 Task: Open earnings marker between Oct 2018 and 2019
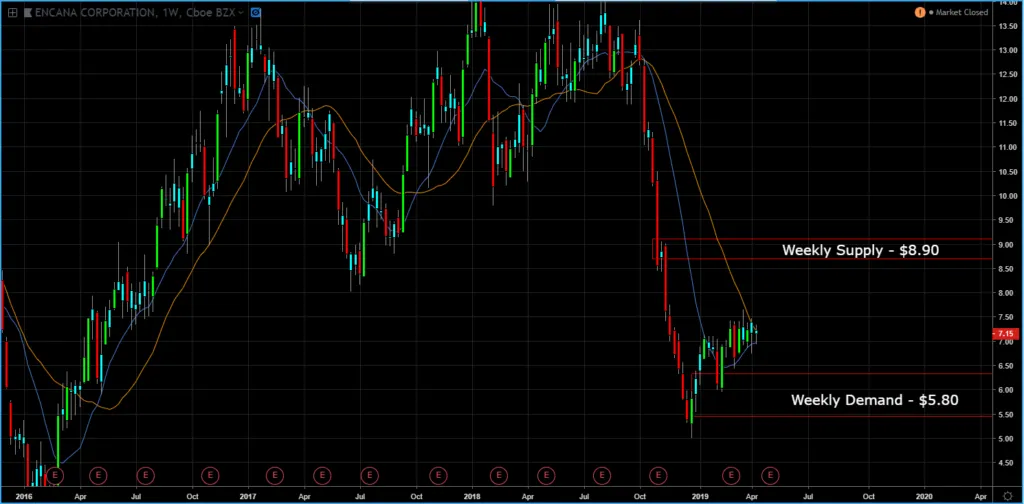coord(658,475)
